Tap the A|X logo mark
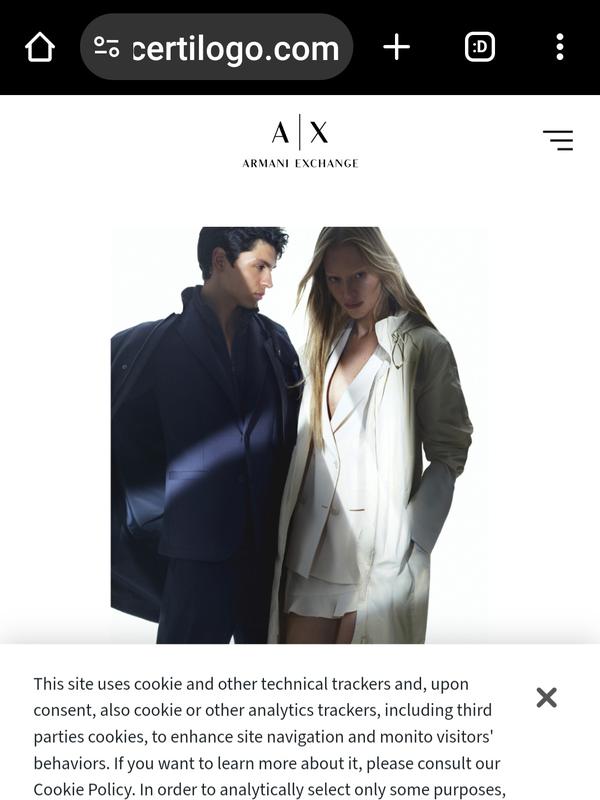The image size is (600, 800). tap(300, 132)
